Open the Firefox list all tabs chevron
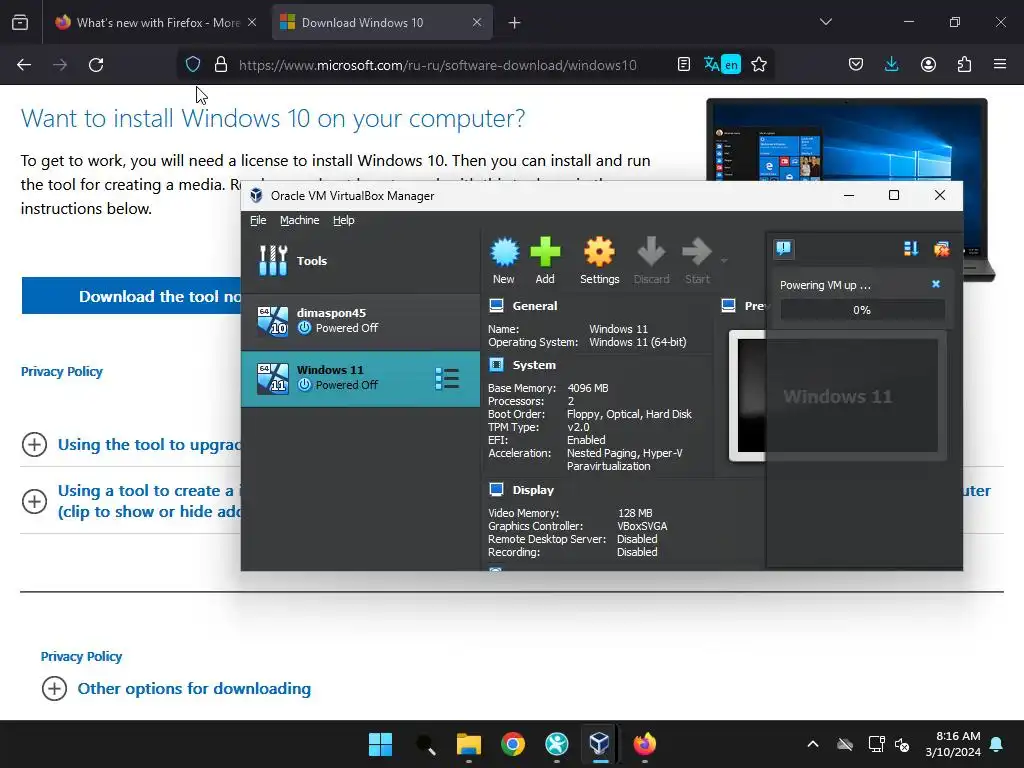 (825, 22)
